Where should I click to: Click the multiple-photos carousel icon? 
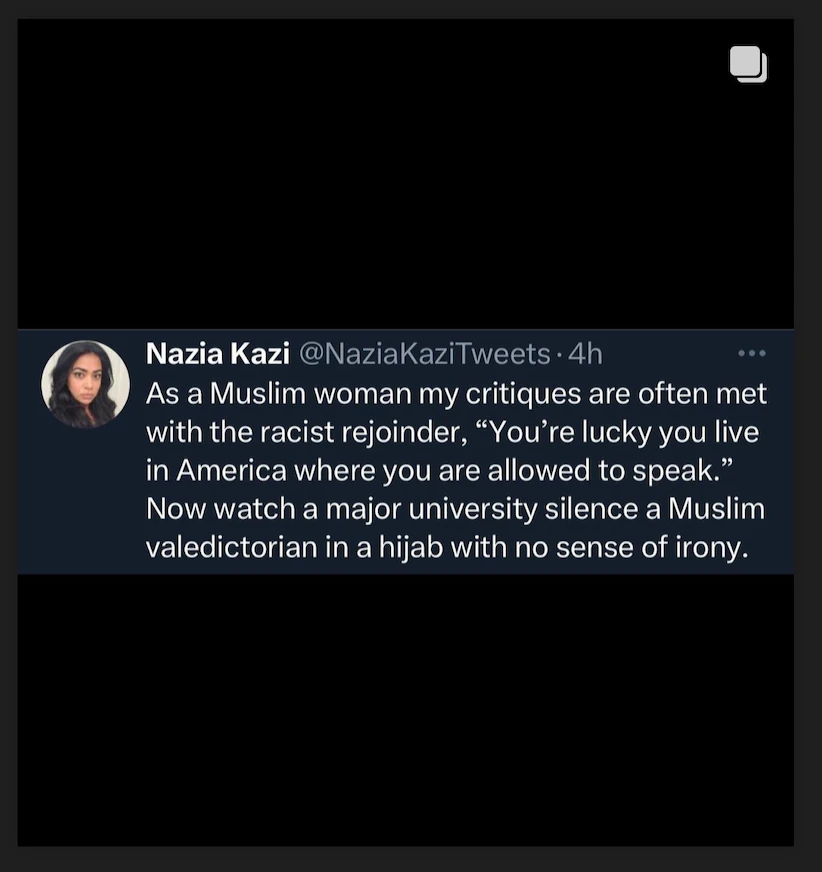click(x=748, y=64)
